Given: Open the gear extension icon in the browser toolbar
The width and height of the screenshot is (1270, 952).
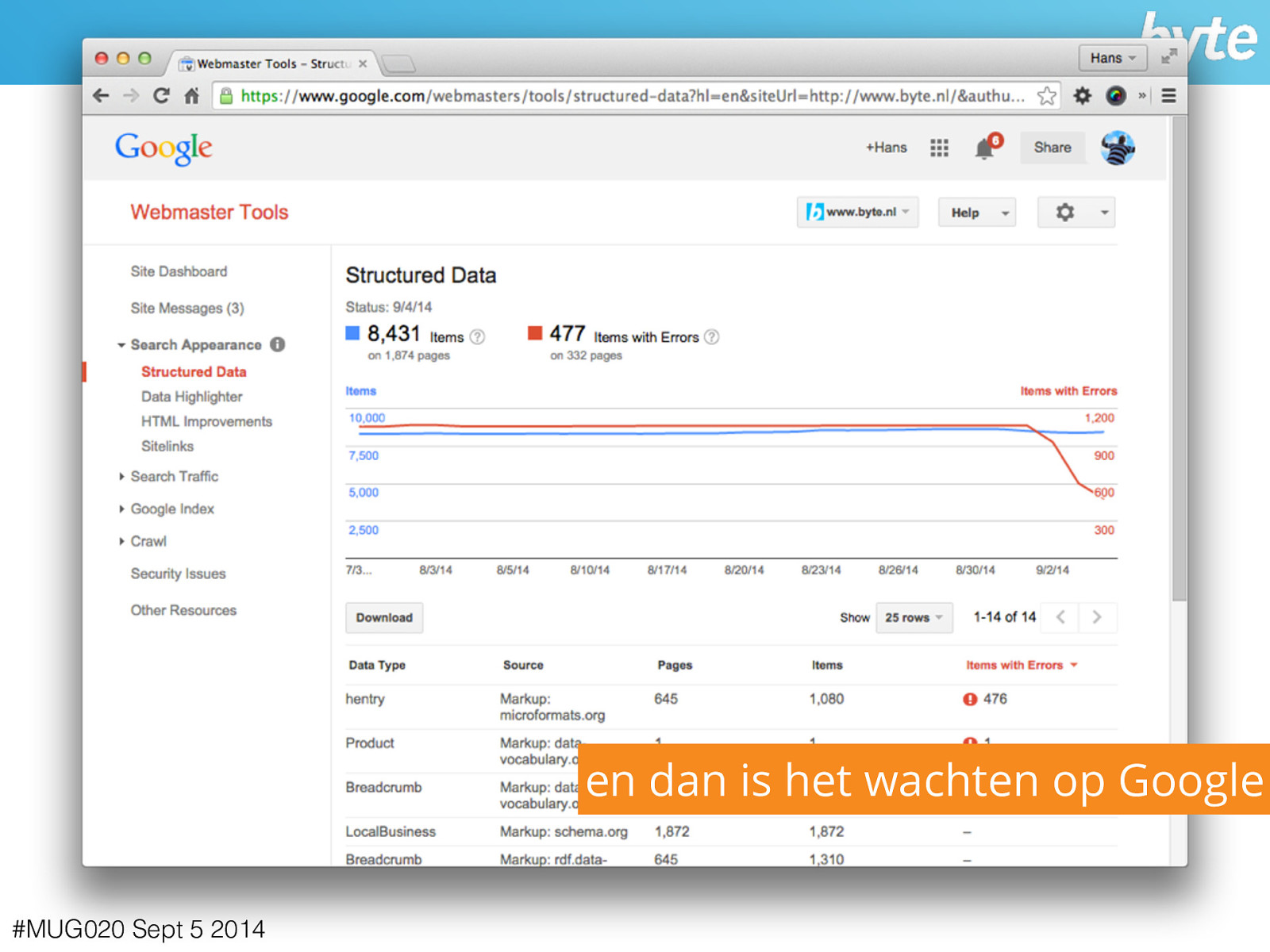Looking at the screenshot, I should pos(1082,96).
